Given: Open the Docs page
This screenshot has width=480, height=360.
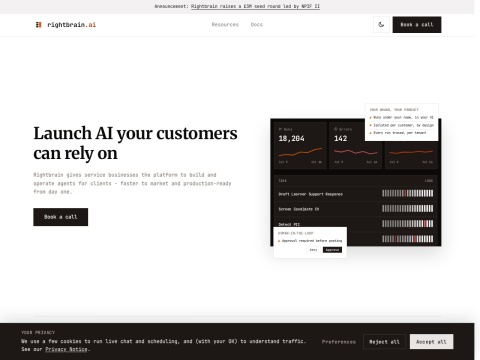Looking at the screenshot, I should (257, 25).
